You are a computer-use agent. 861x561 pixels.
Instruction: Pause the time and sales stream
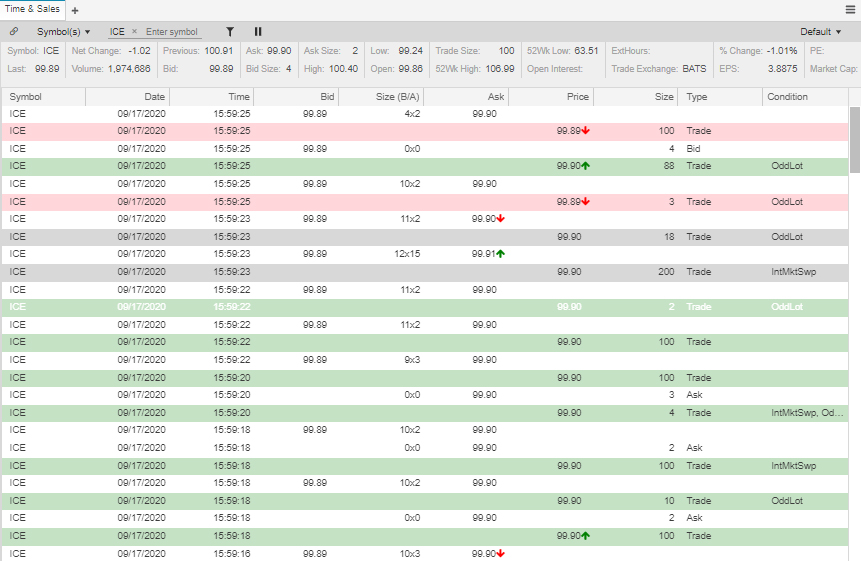pos(258,32)
